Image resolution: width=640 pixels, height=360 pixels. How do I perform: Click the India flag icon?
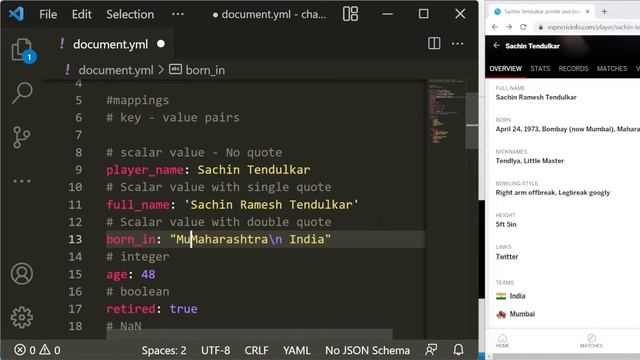tap(501, 296)
